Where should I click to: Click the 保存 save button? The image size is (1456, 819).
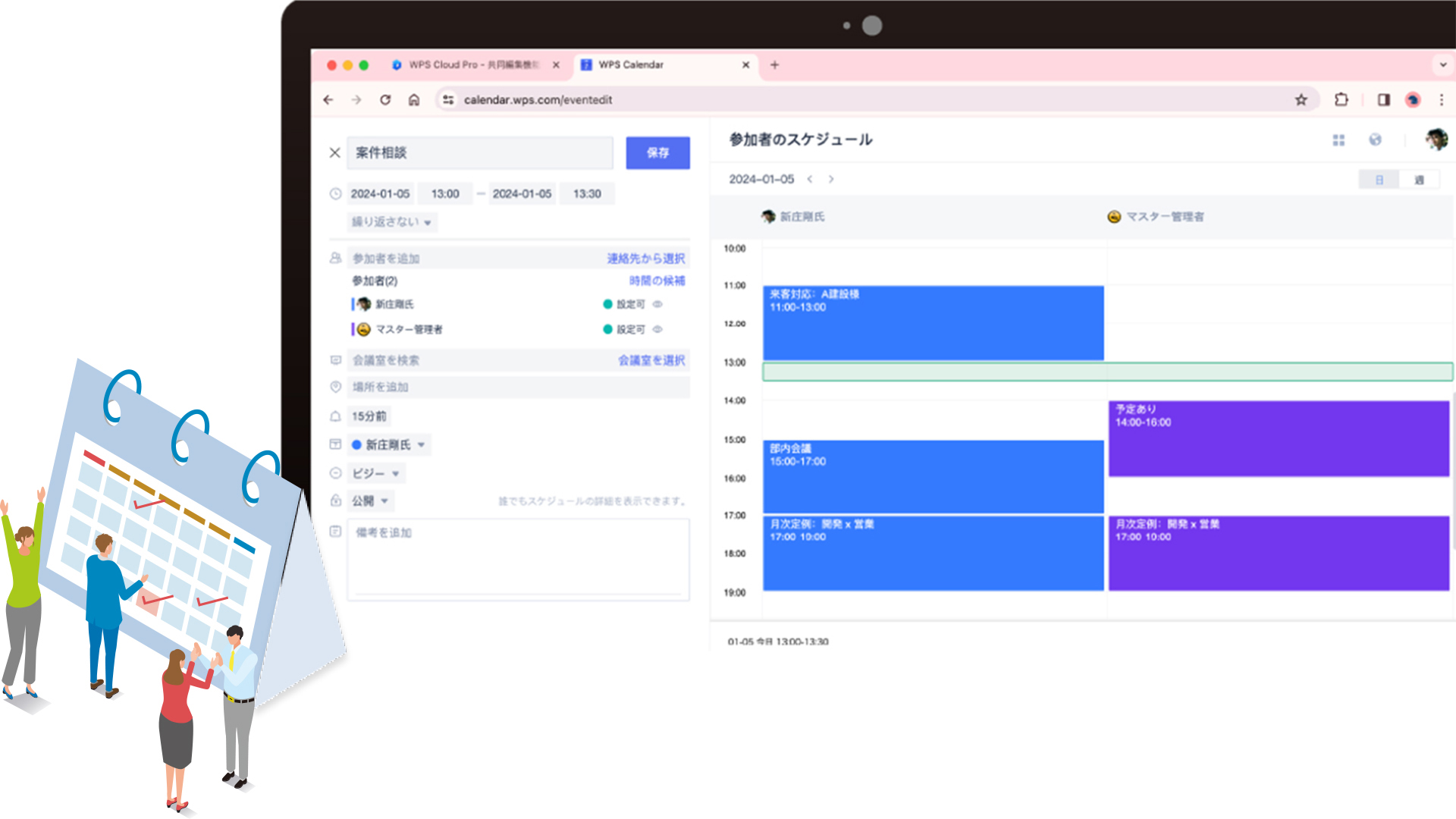pos(657,152)
